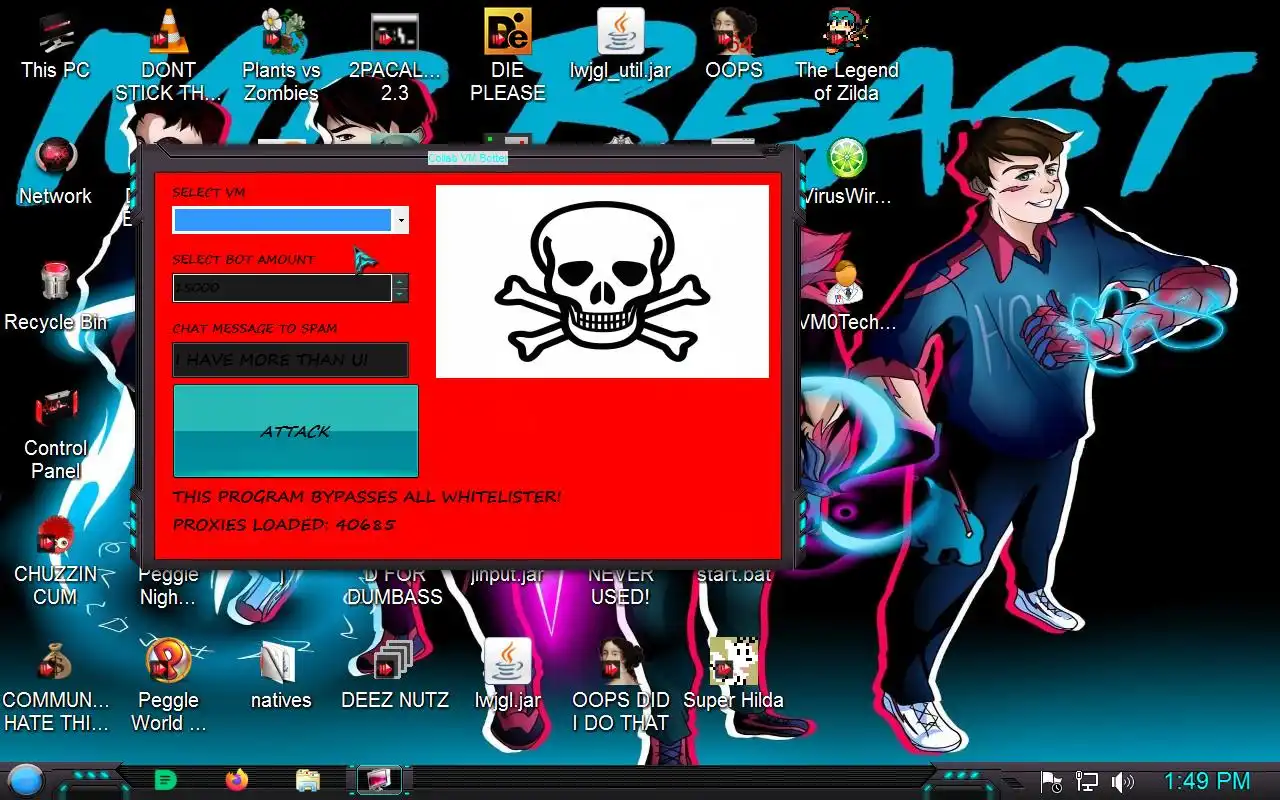Select the COMMUN... HATE THI... money bag icon
The width and height of the screenshot is (1280, 800).
click(x=55, y=685)
